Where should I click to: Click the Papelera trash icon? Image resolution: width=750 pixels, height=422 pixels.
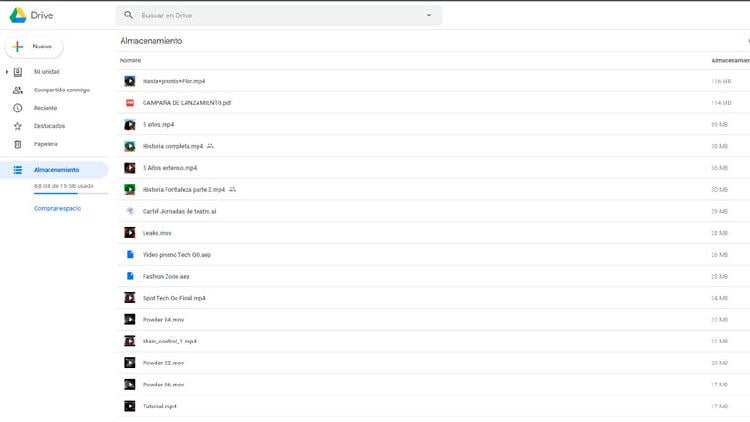(x=18, y=144)
